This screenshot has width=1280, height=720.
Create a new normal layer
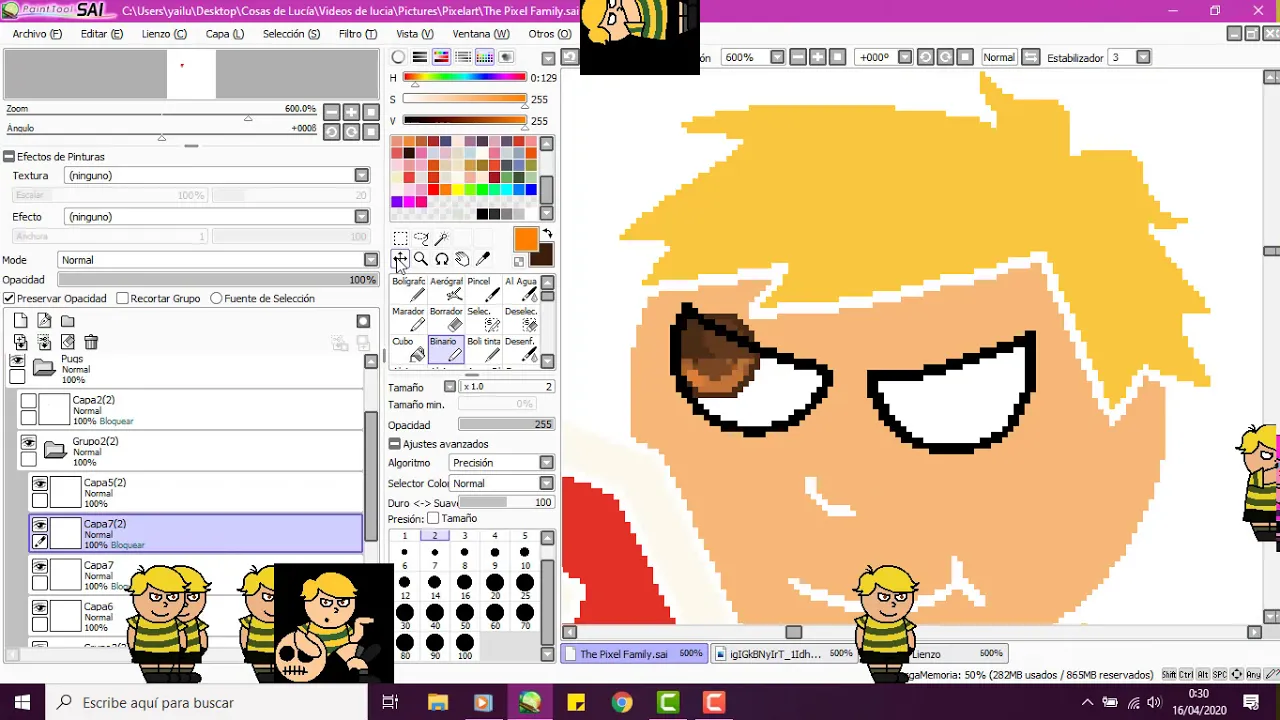click(21, 321)
